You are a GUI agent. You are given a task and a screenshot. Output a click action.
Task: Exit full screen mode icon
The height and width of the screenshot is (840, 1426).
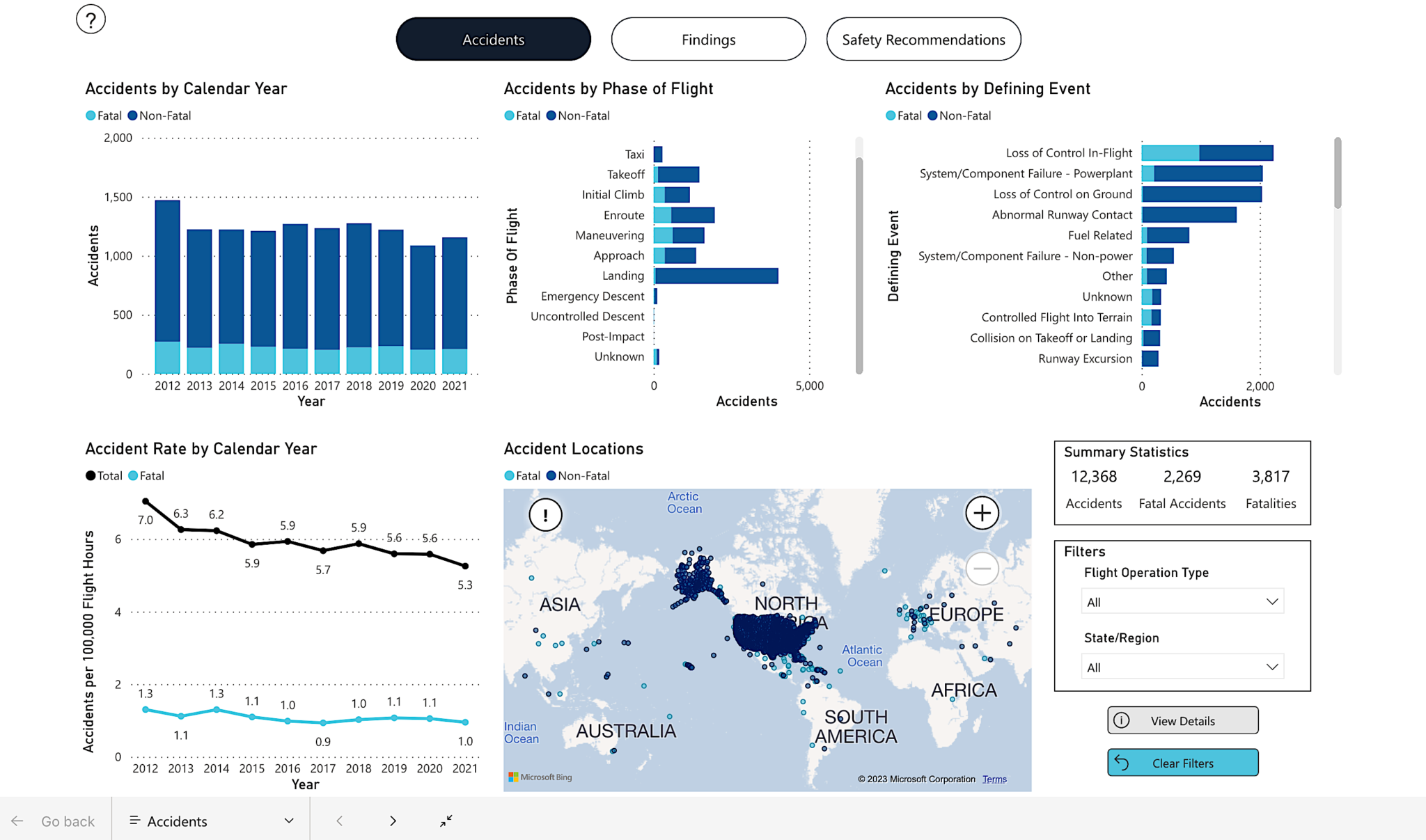point(446,821)
